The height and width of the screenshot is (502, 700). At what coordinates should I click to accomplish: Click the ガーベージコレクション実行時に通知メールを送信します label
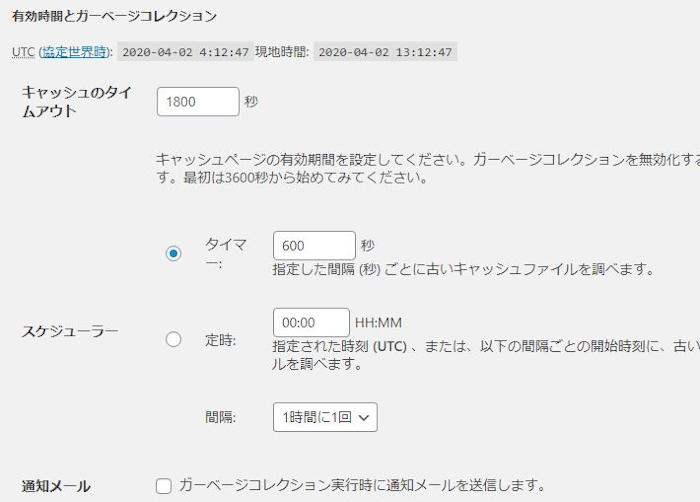coord(362,485)
